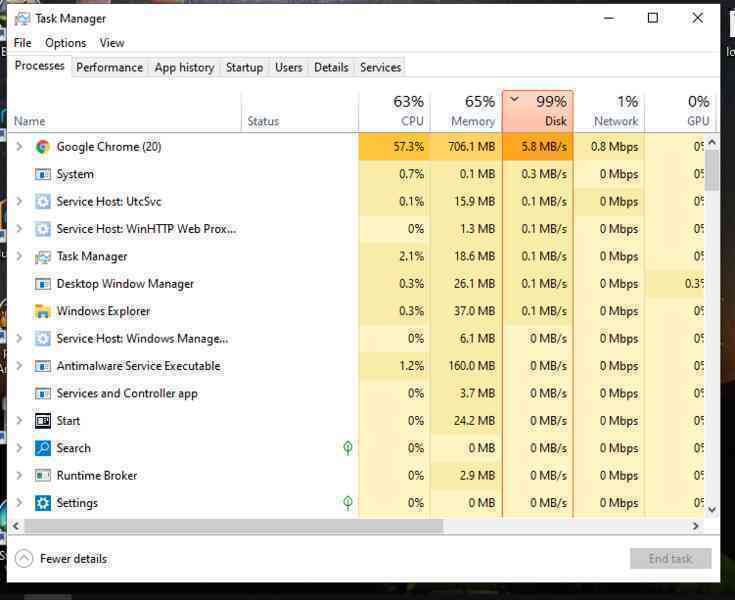Switch to the Performance tab
This screenshot has height=600, width=735.
click(110, 68)
